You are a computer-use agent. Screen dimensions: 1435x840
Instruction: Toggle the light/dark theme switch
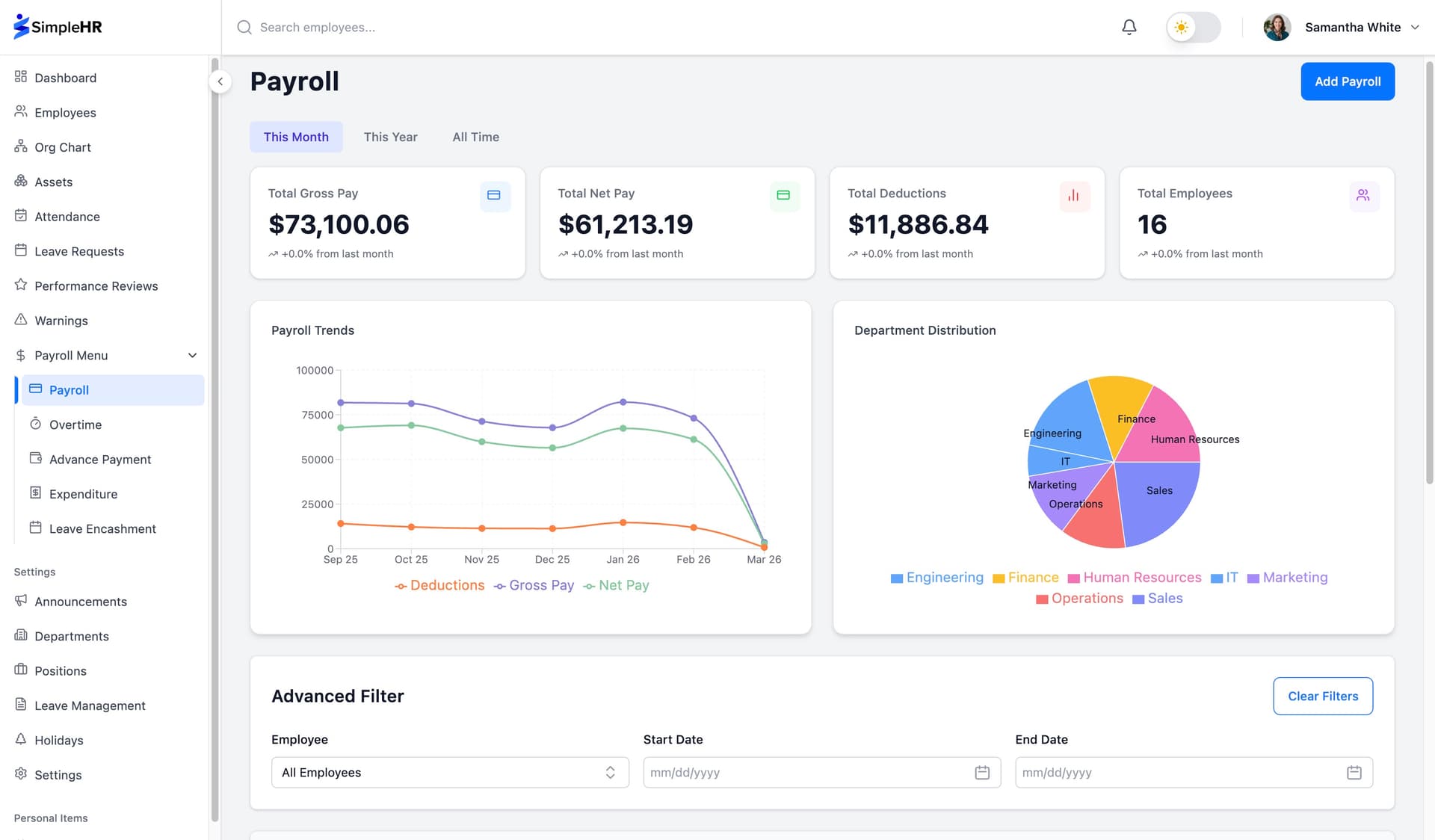coord(1193,27)
